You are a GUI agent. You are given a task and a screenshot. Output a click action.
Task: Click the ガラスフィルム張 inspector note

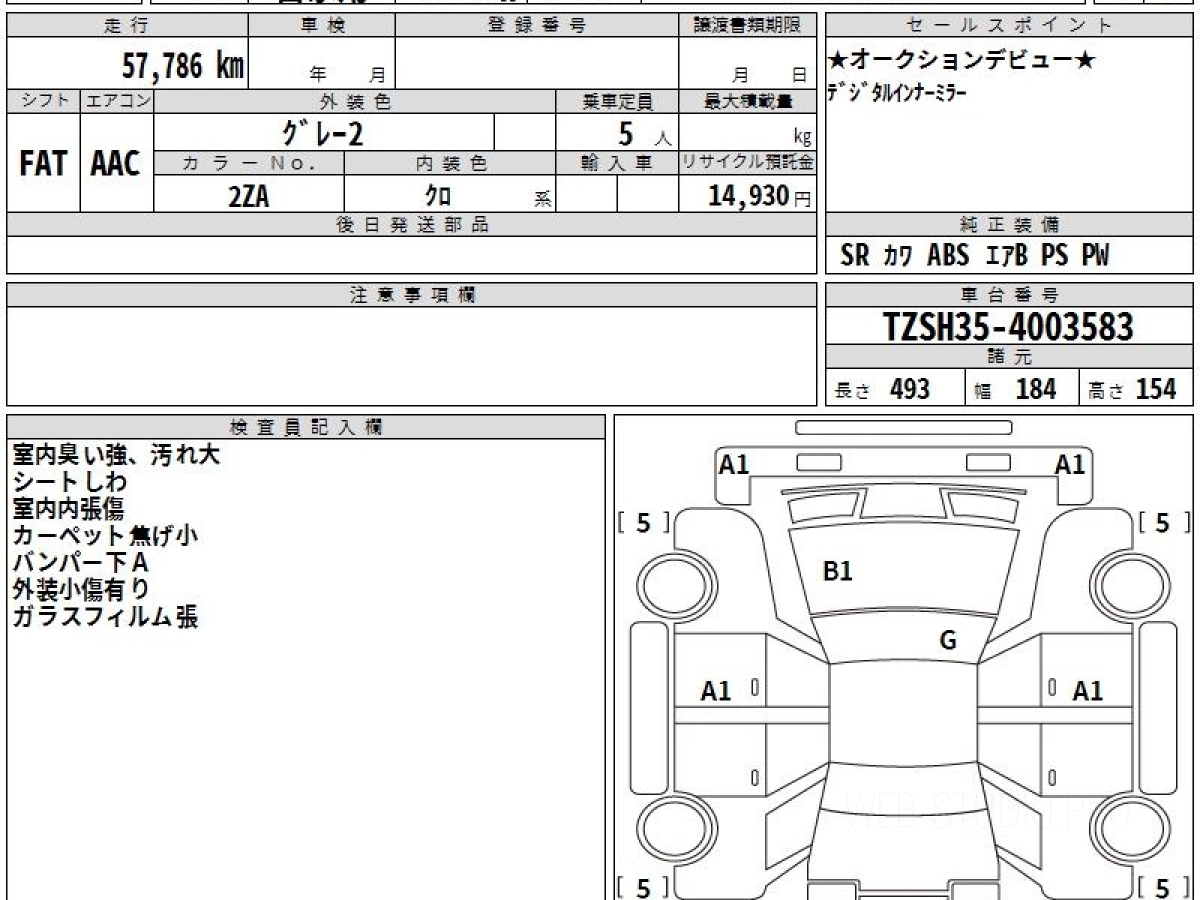point(105,617)
